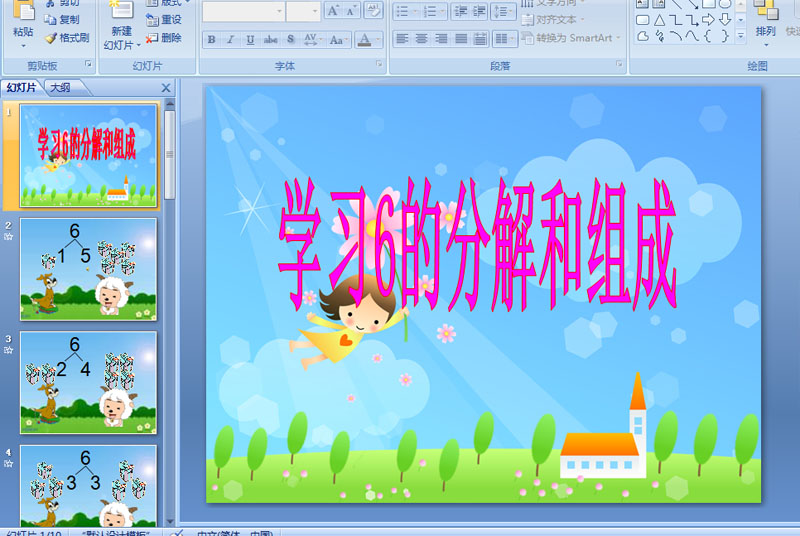Select slide 1 title thumbnail
The width and height of the screenshot is (800, 536).
88,156
